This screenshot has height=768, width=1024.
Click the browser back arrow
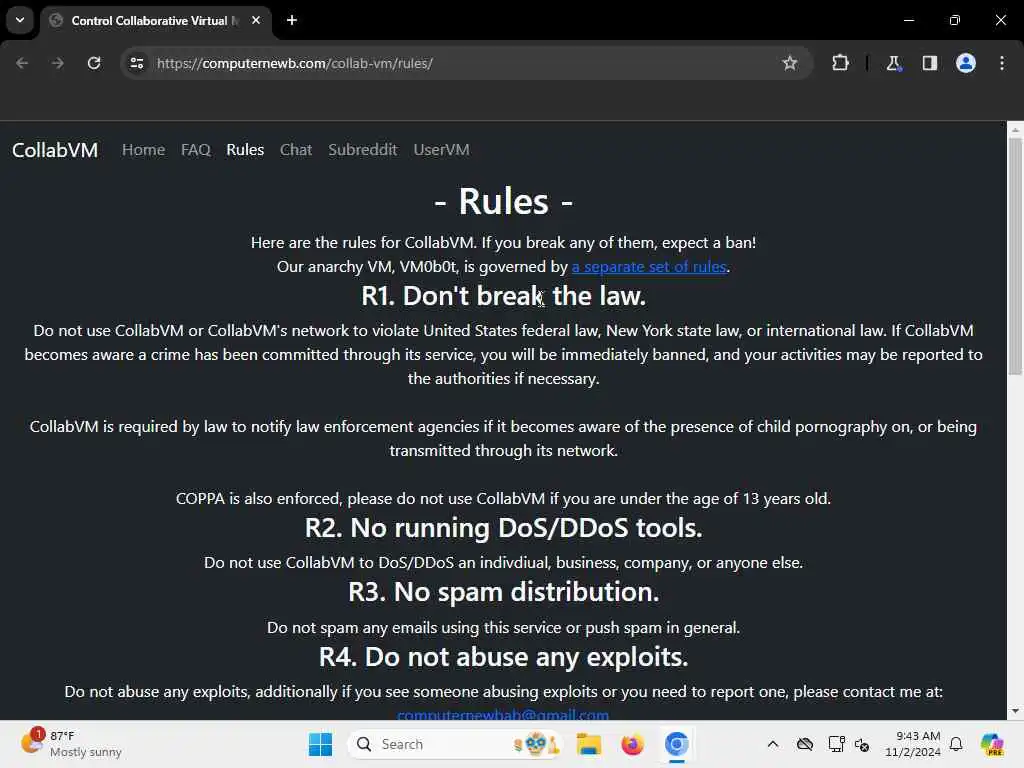(x=22, y=63)
